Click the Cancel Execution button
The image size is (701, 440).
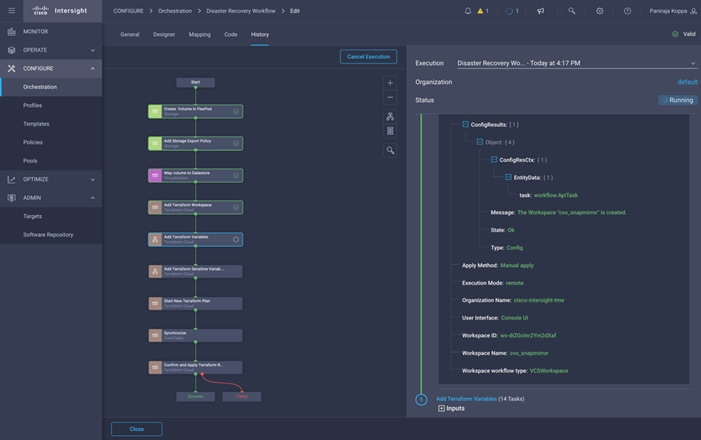[368, 57]
